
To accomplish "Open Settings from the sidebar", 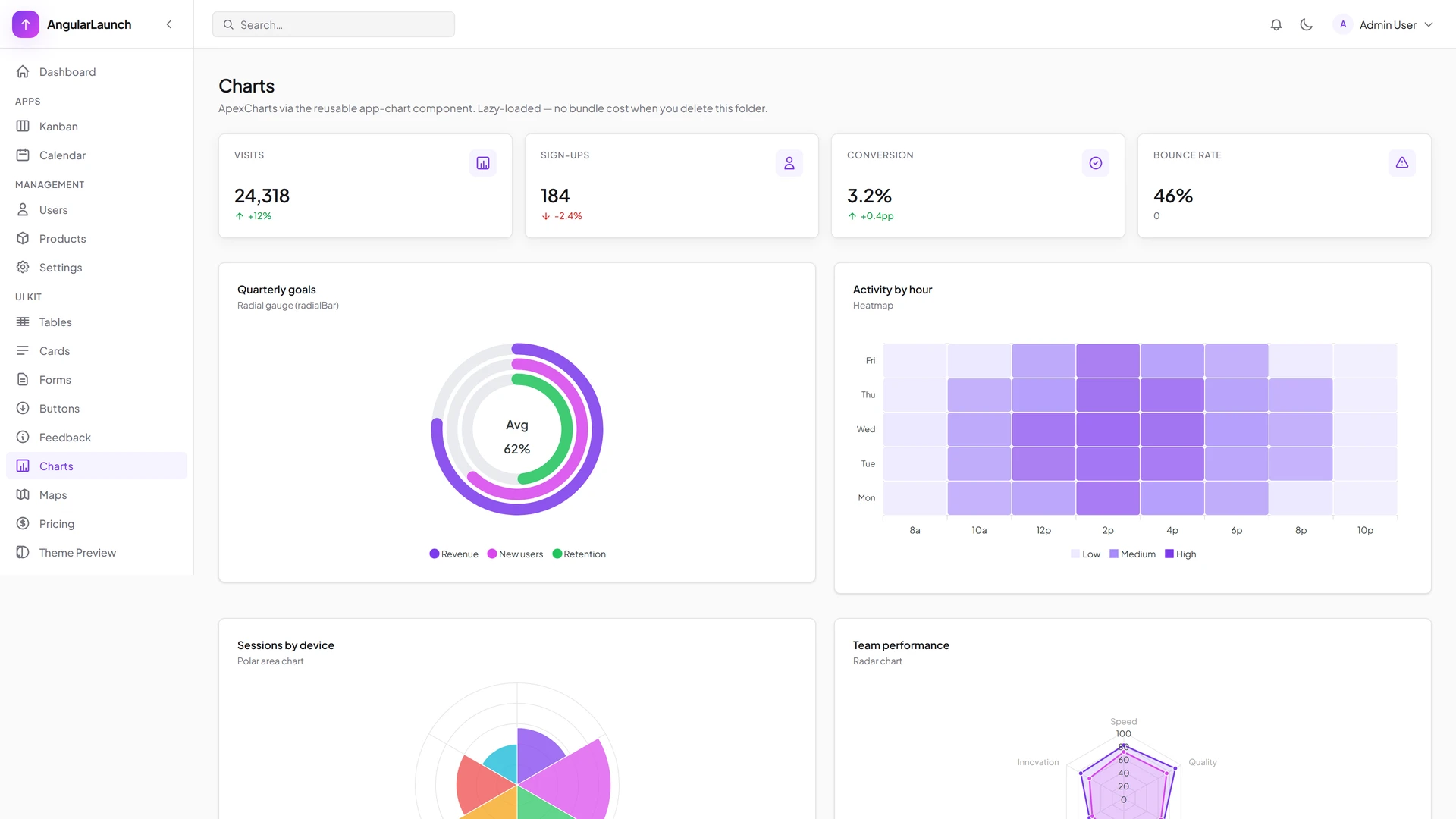I will pos(96,267).
